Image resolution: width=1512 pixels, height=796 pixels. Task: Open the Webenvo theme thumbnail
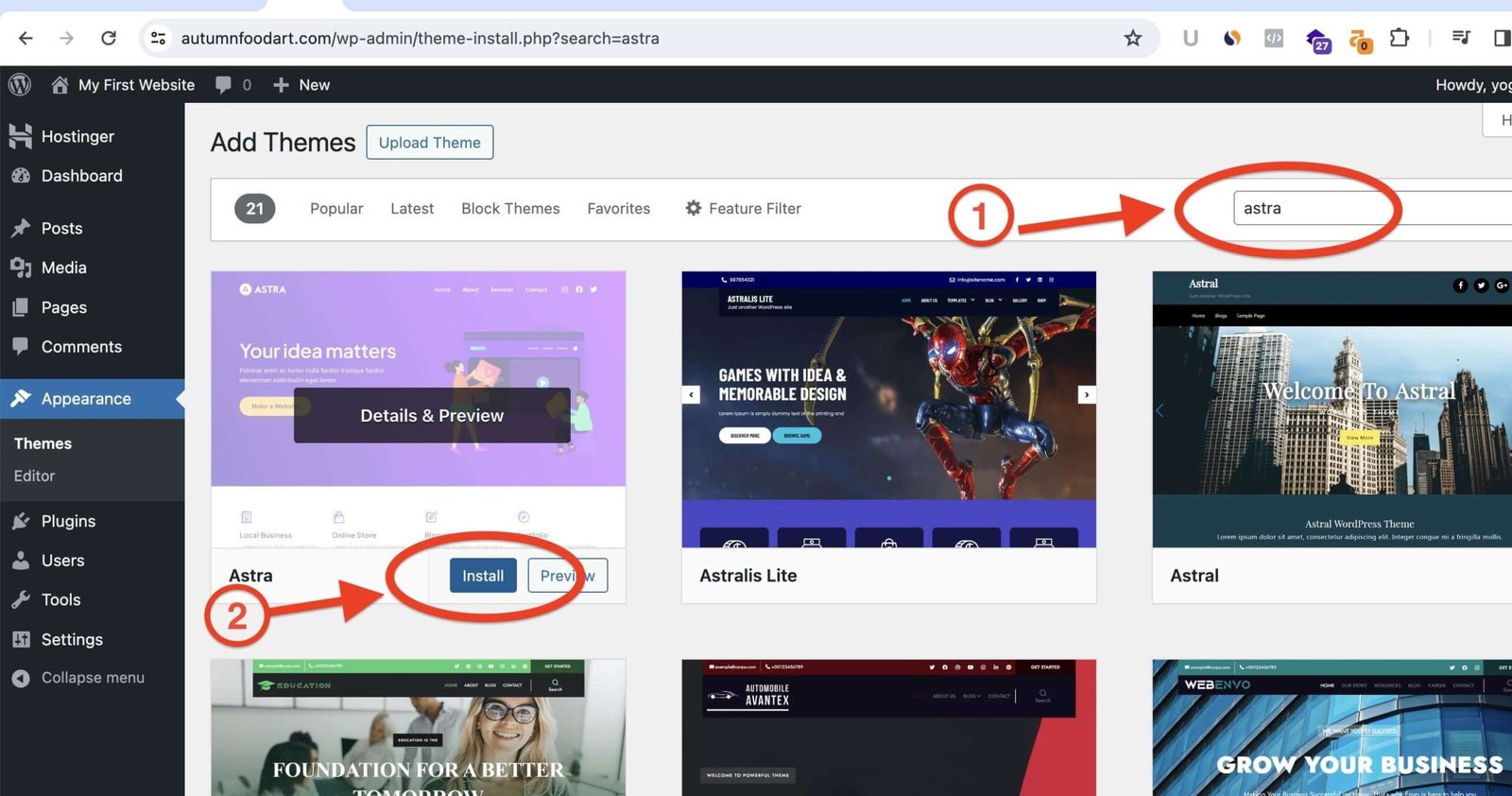[x=1332, y=728]
